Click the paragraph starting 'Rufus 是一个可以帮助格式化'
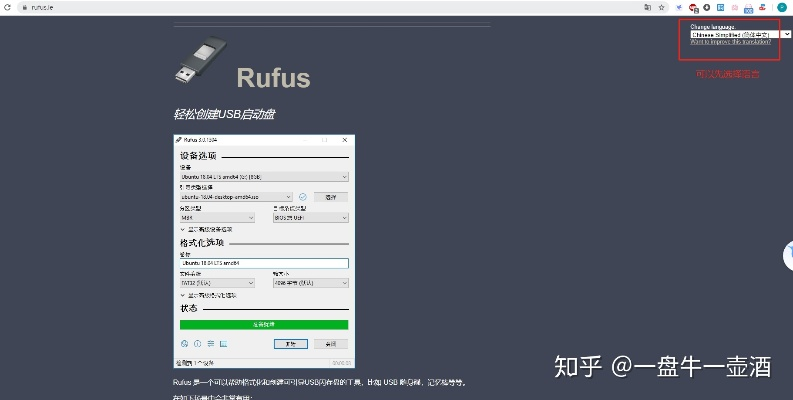The image size is (793, 400). pos(320,383)
